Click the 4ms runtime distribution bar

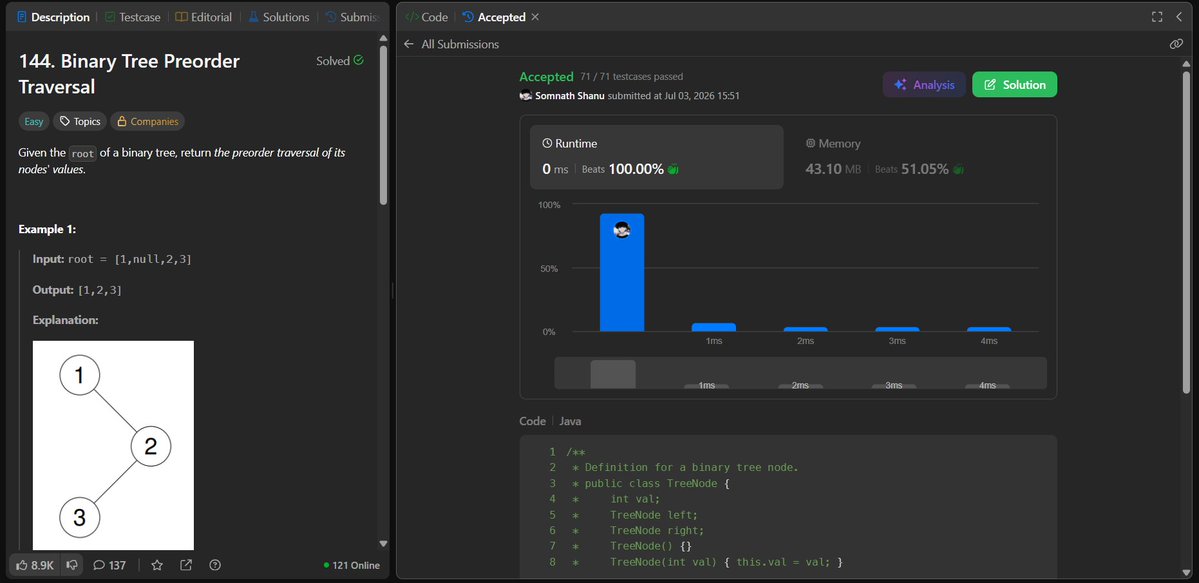tap(989, 329)
